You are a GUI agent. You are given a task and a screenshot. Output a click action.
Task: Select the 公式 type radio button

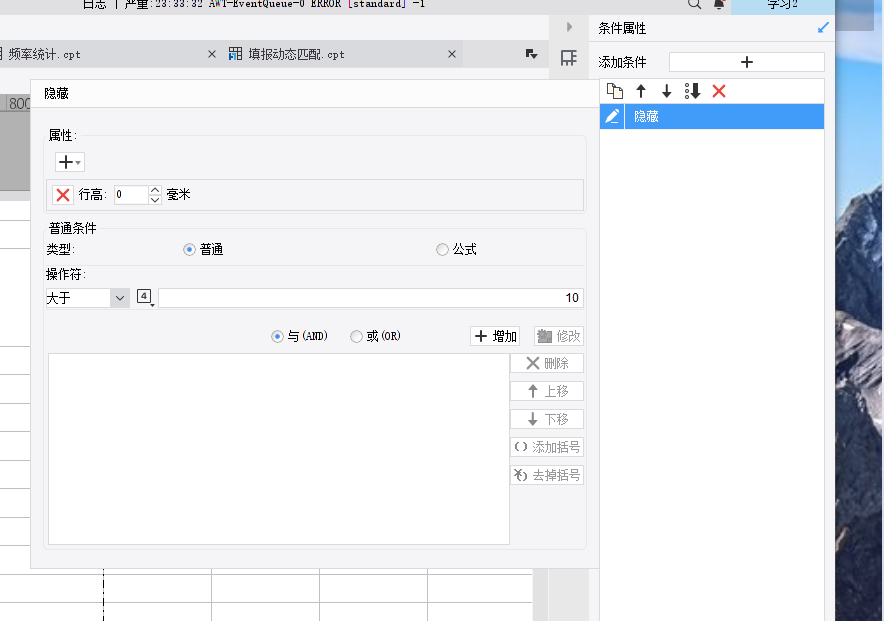click(x=443, y=249)
